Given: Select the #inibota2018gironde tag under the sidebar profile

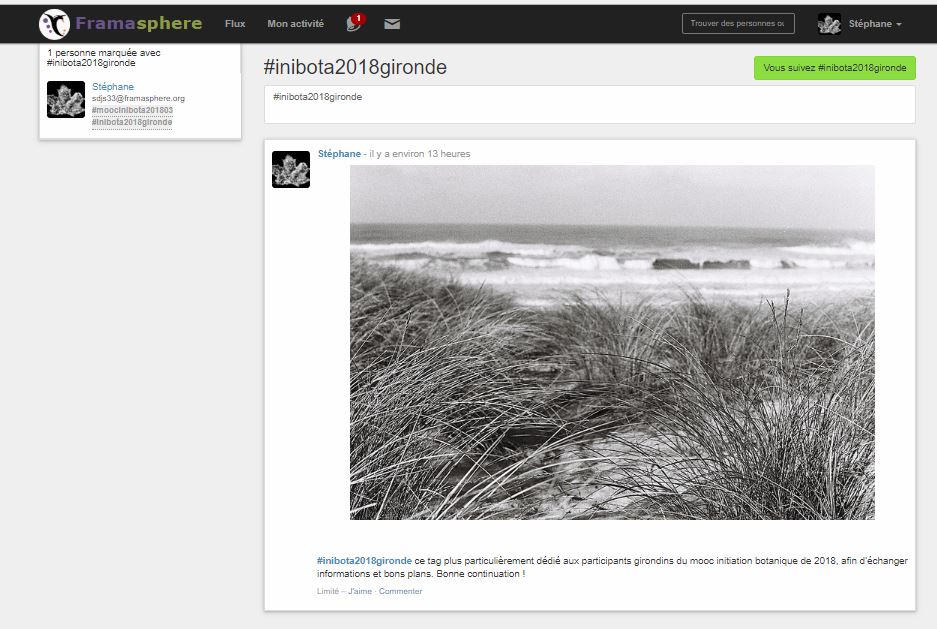Looking at the screenshot, I should point(132,122).
